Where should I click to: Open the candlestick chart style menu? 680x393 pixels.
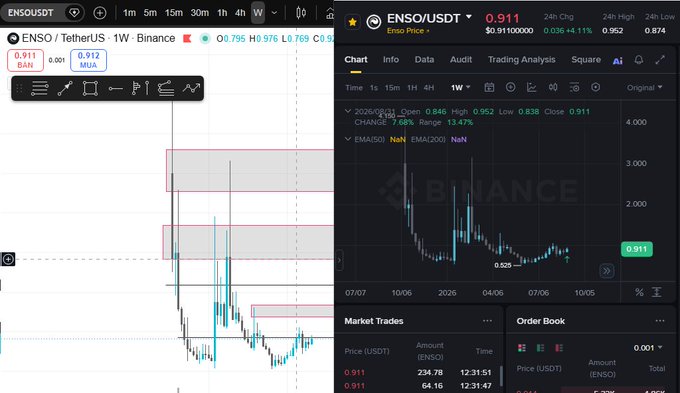point(301,13)
